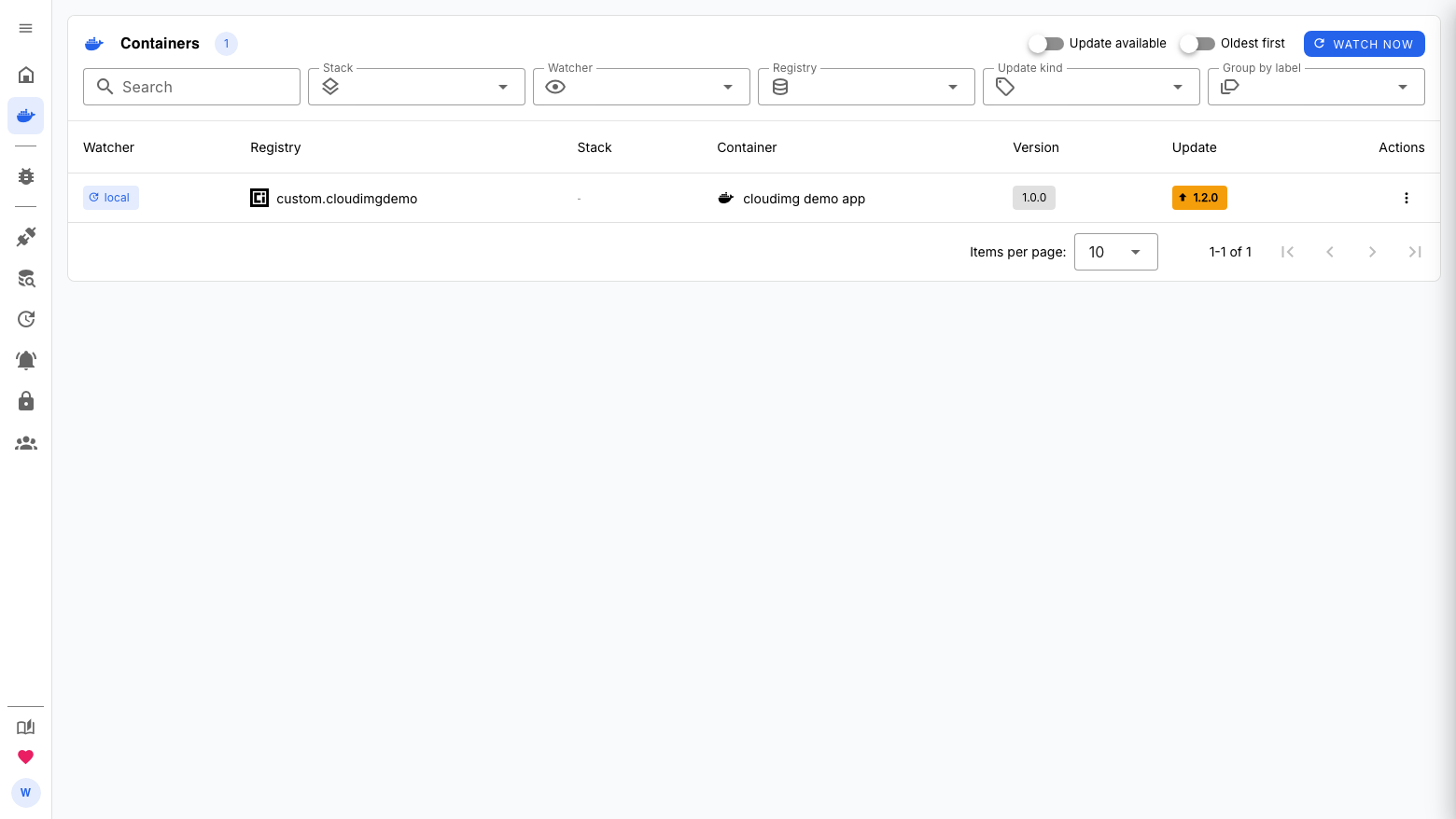Open the plug icon sidebar page
This screenshot has height=819, width=1456.
tap(26, 237)
